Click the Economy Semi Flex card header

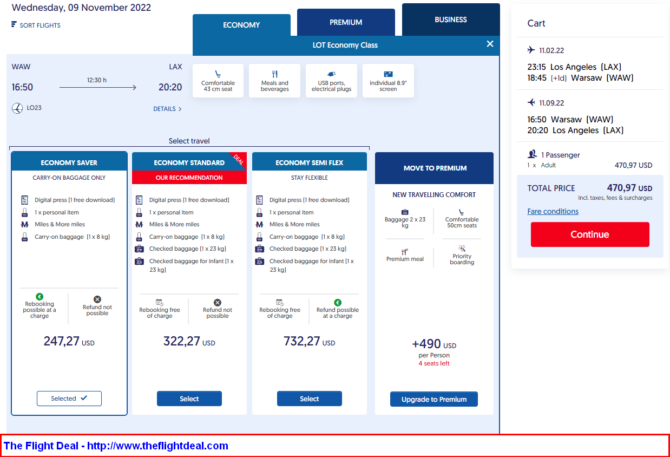pos(309,162)
